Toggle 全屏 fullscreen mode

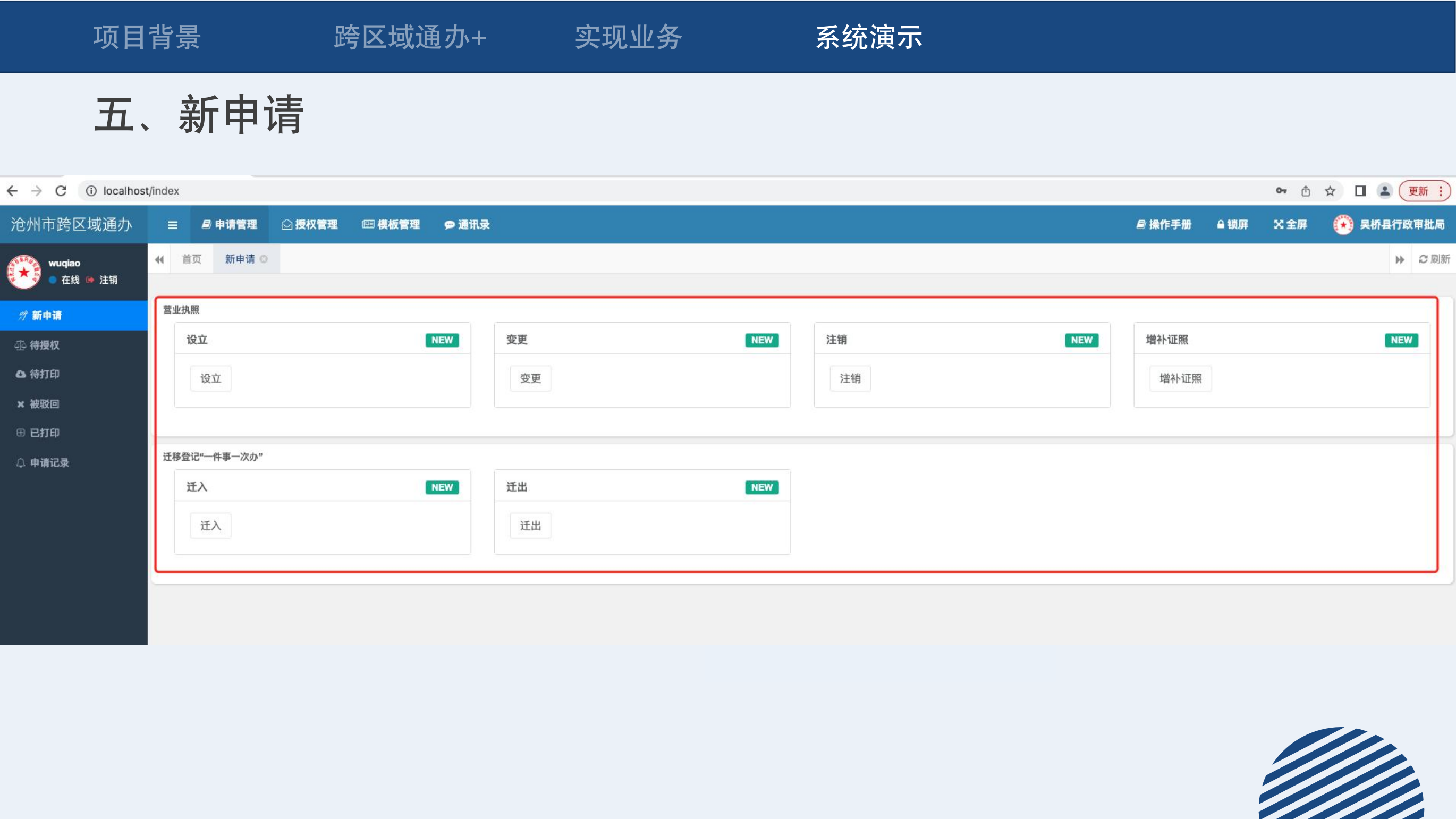tap(1290, 225)
